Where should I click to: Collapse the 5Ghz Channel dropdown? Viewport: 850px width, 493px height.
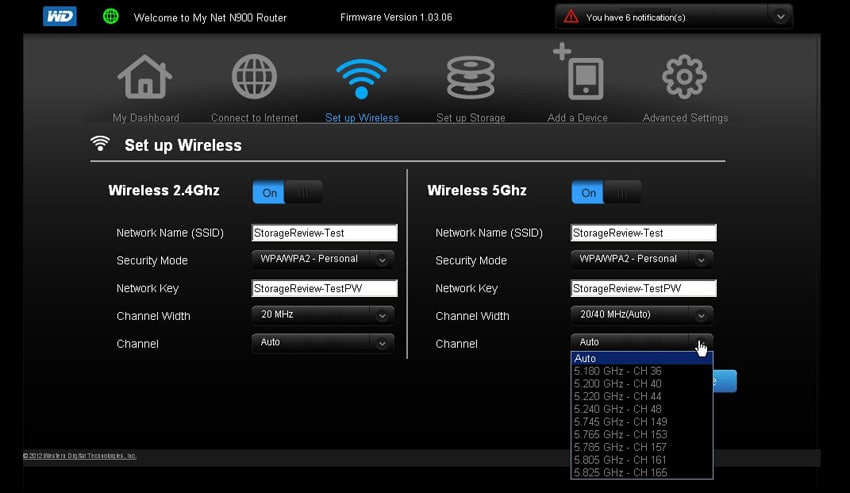pos(642,342)
